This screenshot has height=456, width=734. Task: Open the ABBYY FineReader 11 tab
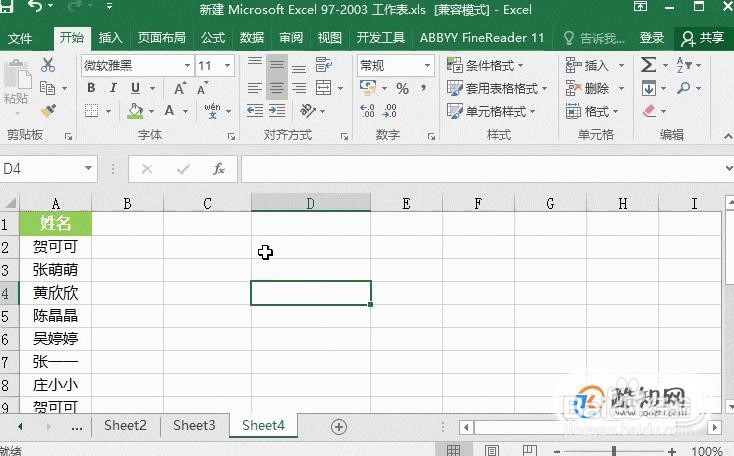click(x=482, y=38)
